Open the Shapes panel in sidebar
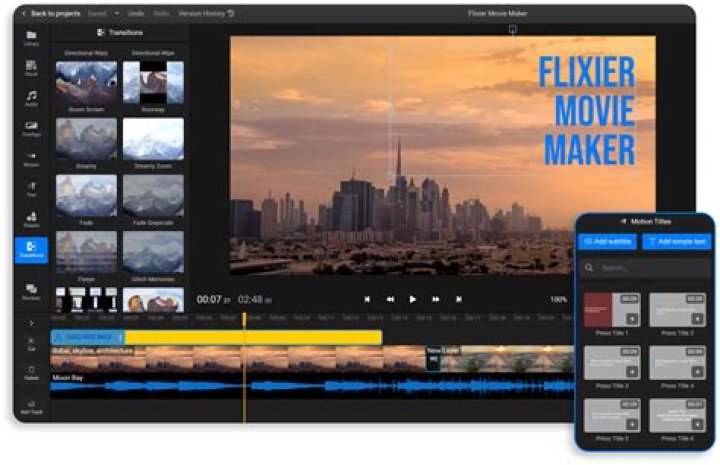720x465 pixels. [31, 218]
